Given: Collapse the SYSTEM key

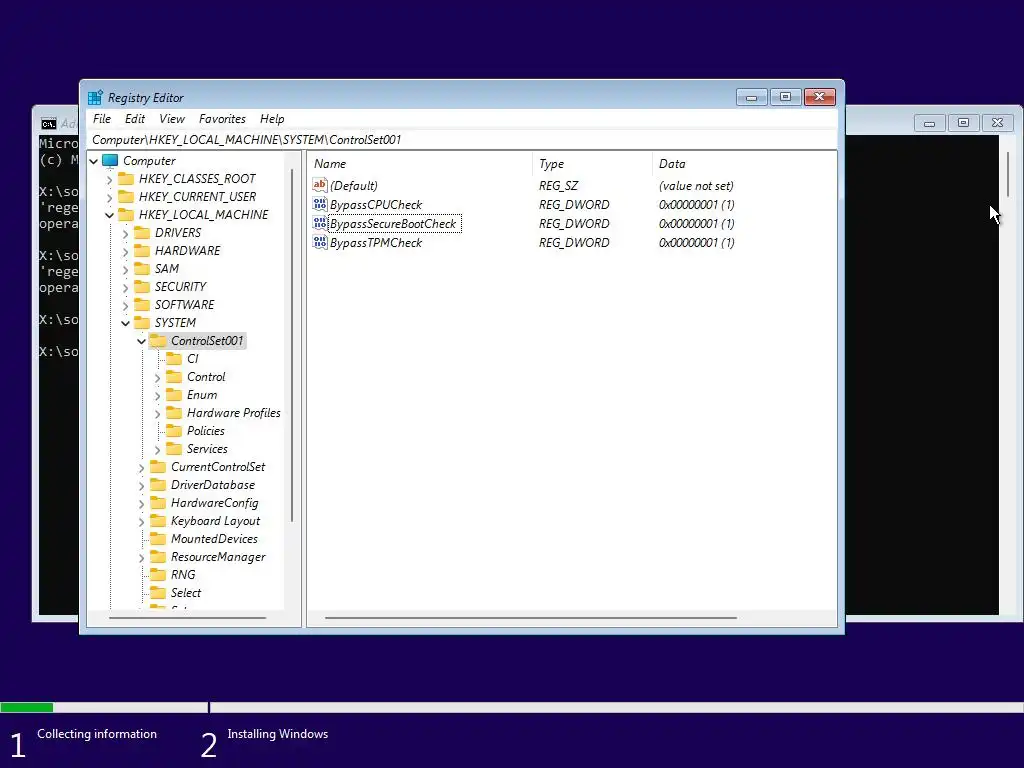Looking at the screenshot, I should 125,323.
